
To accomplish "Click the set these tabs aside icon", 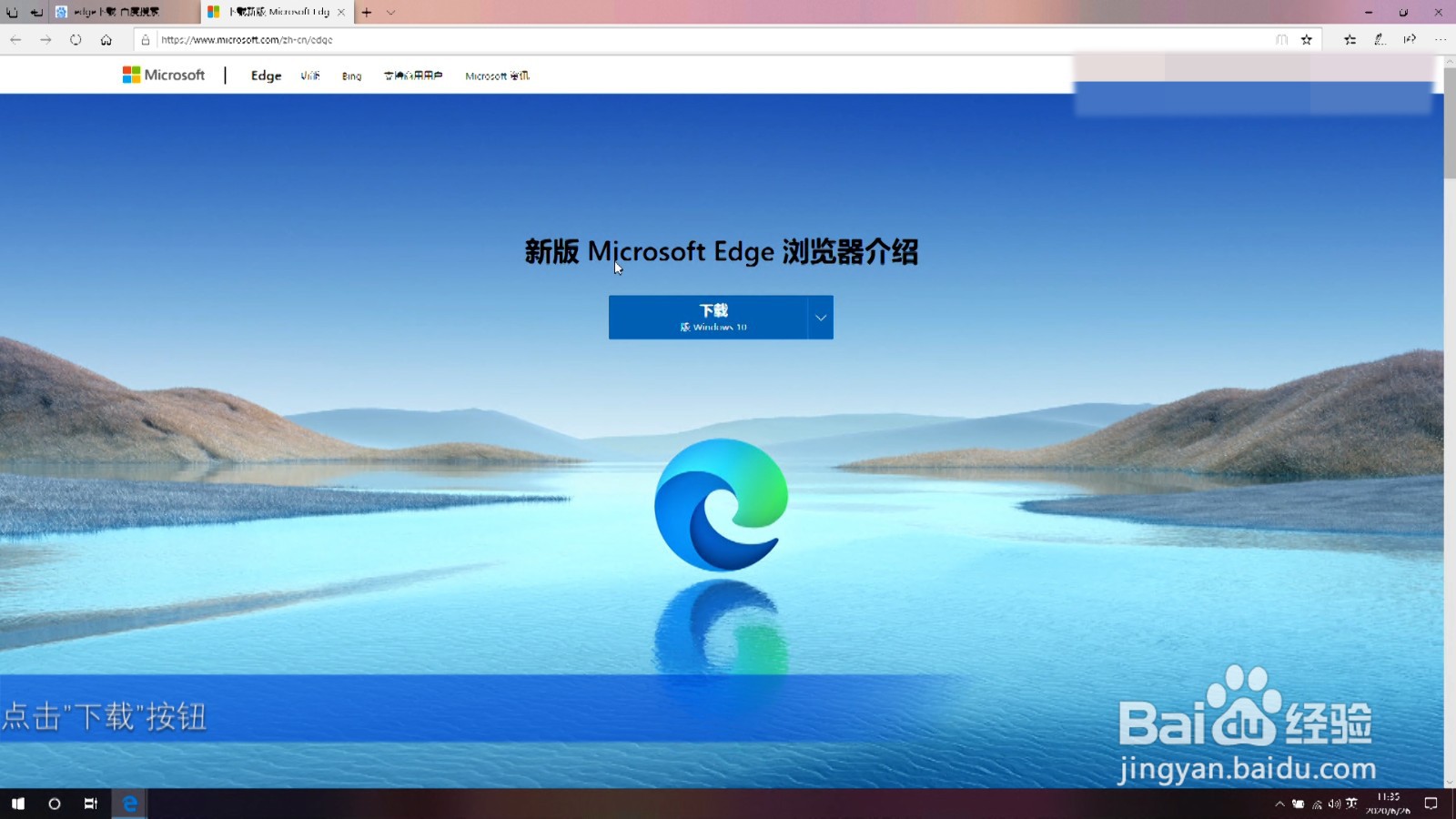I will (36, 12).
